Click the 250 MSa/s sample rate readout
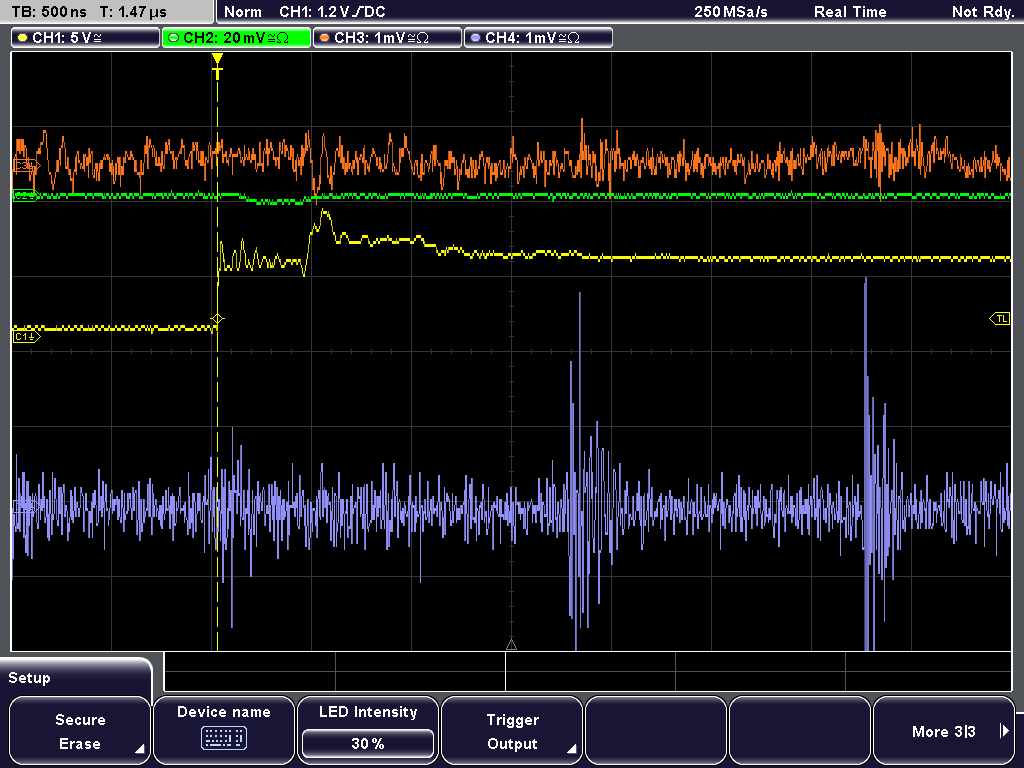Image resolution: width=1024 pixels, height=768 pixels. (731, 12)
